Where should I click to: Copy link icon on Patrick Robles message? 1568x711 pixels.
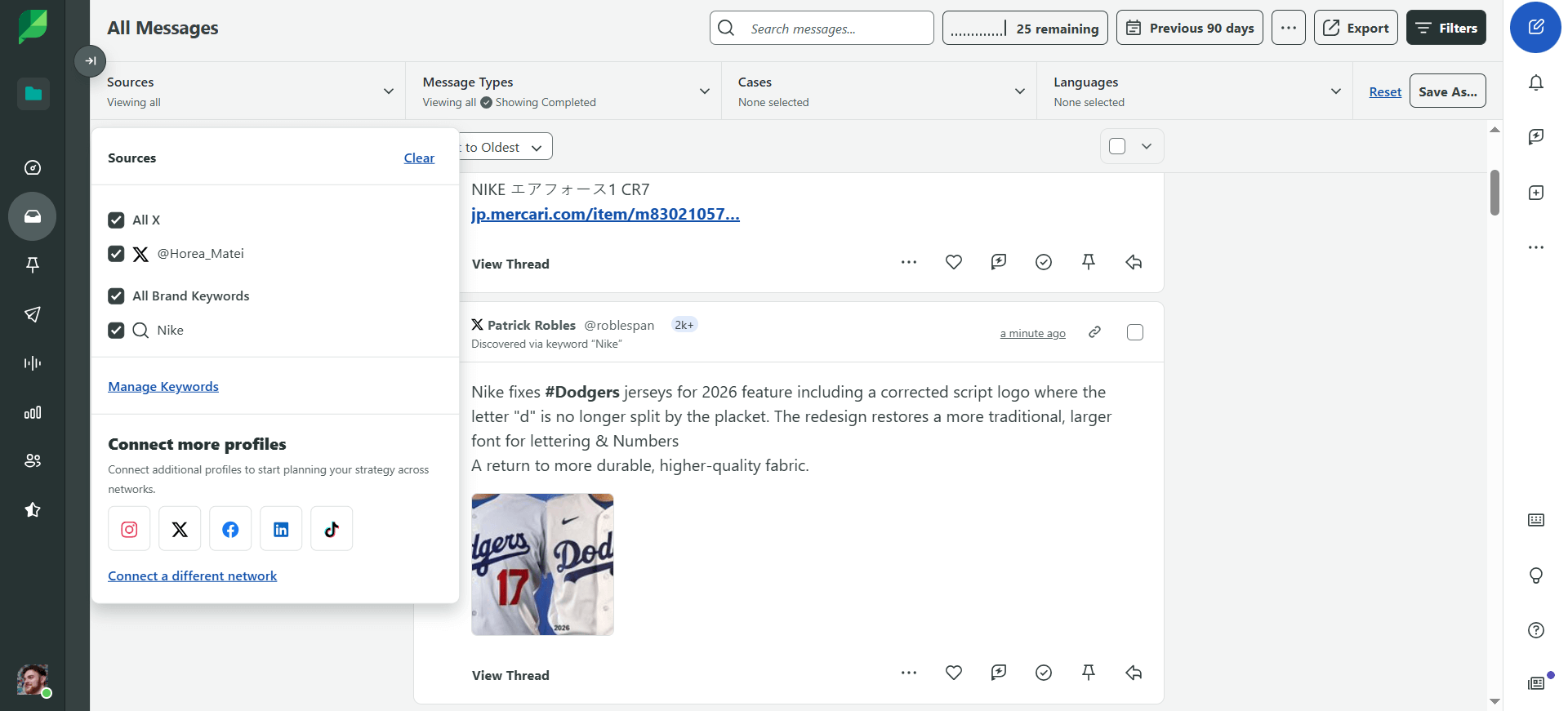(x=1095, y=332)
